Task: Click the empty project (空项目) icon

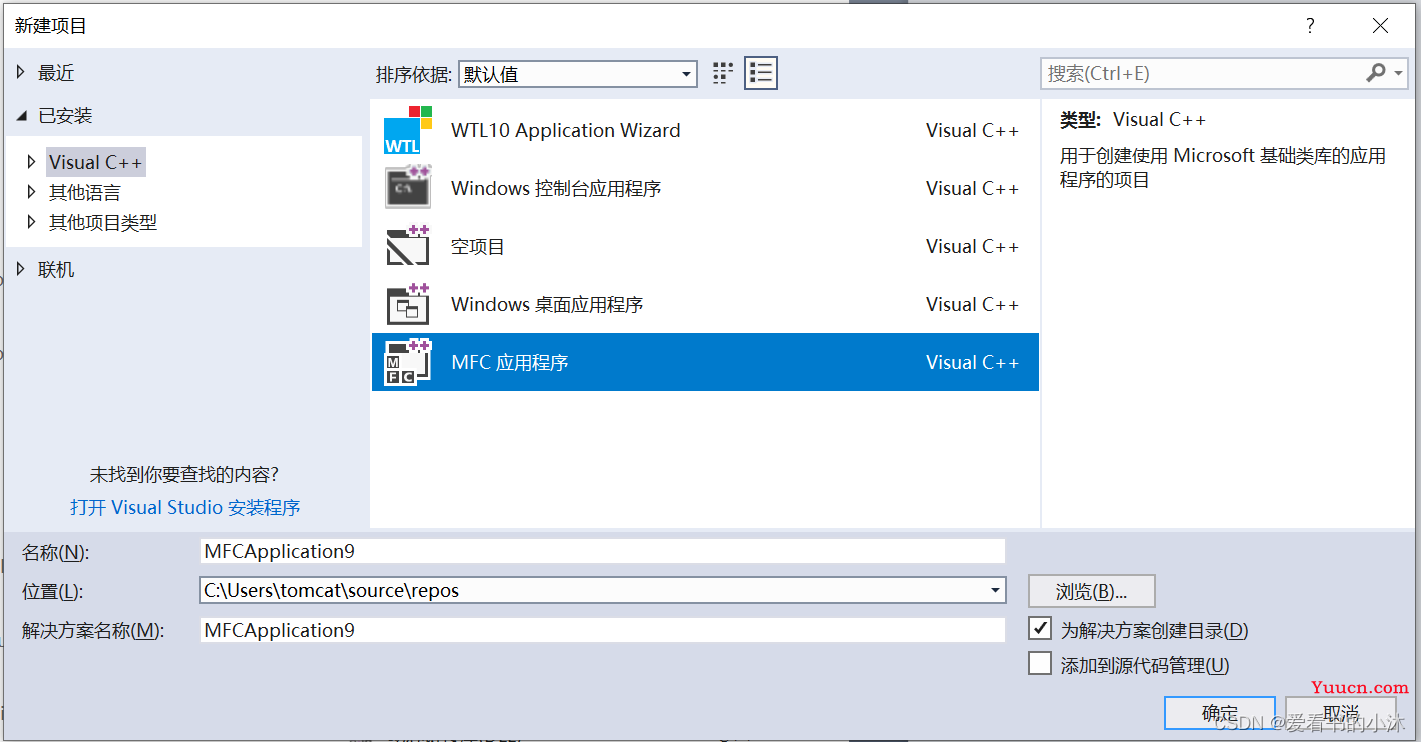Action: pos(408,246)
